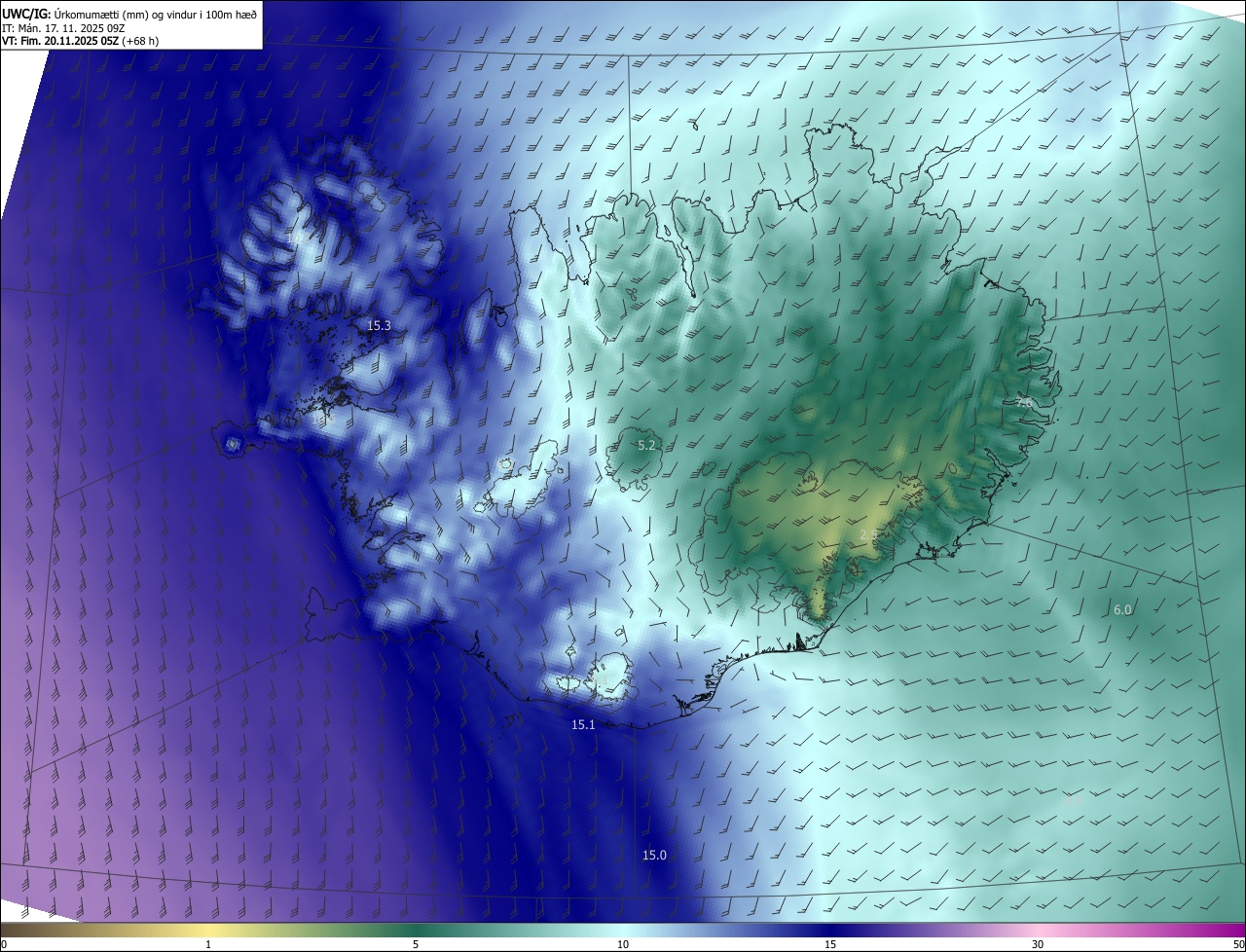Click the colorbar tick label 50

click(x=1238, y=944)
